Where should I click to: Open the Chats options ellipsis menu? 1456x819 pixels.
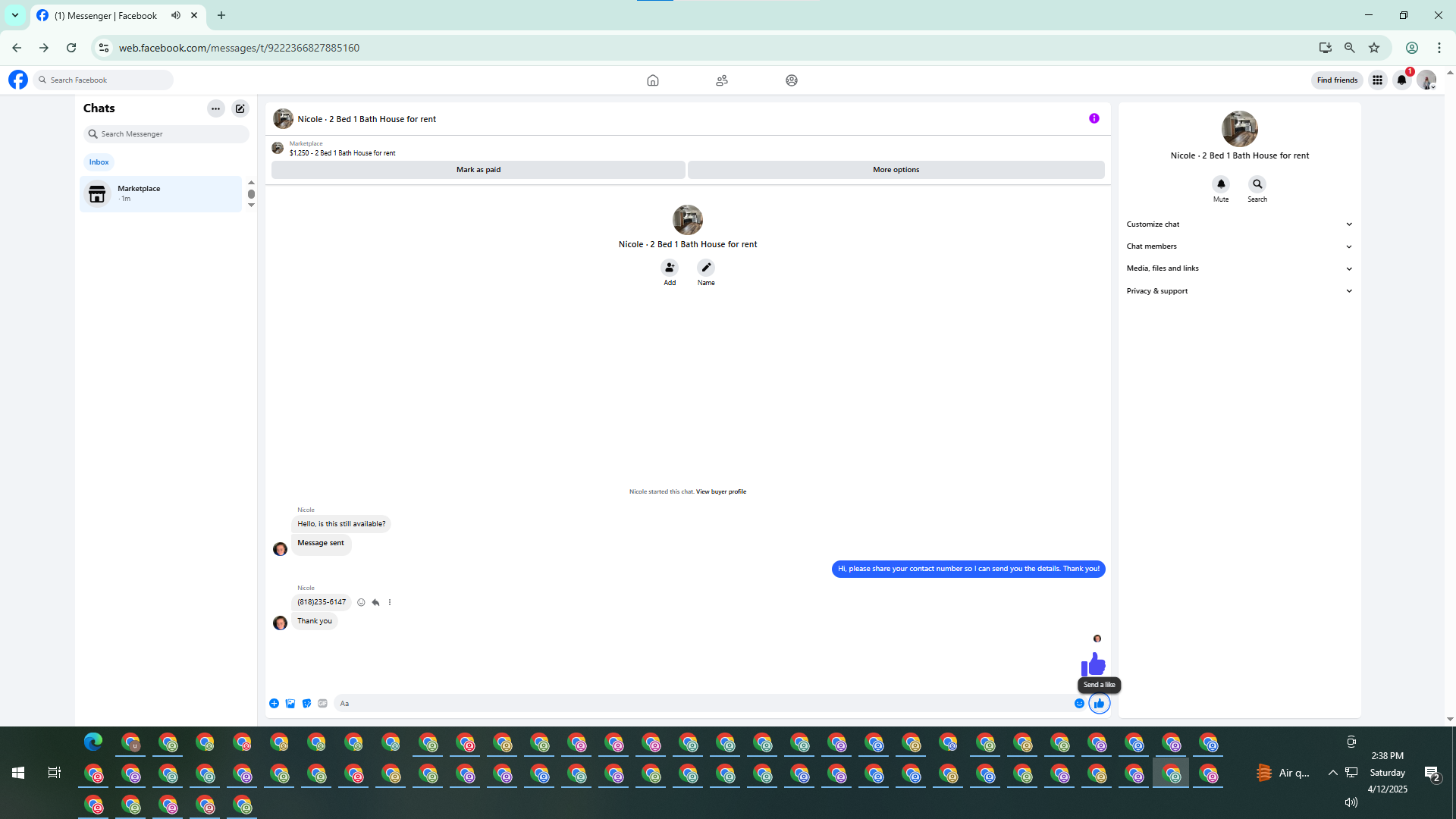216,108
